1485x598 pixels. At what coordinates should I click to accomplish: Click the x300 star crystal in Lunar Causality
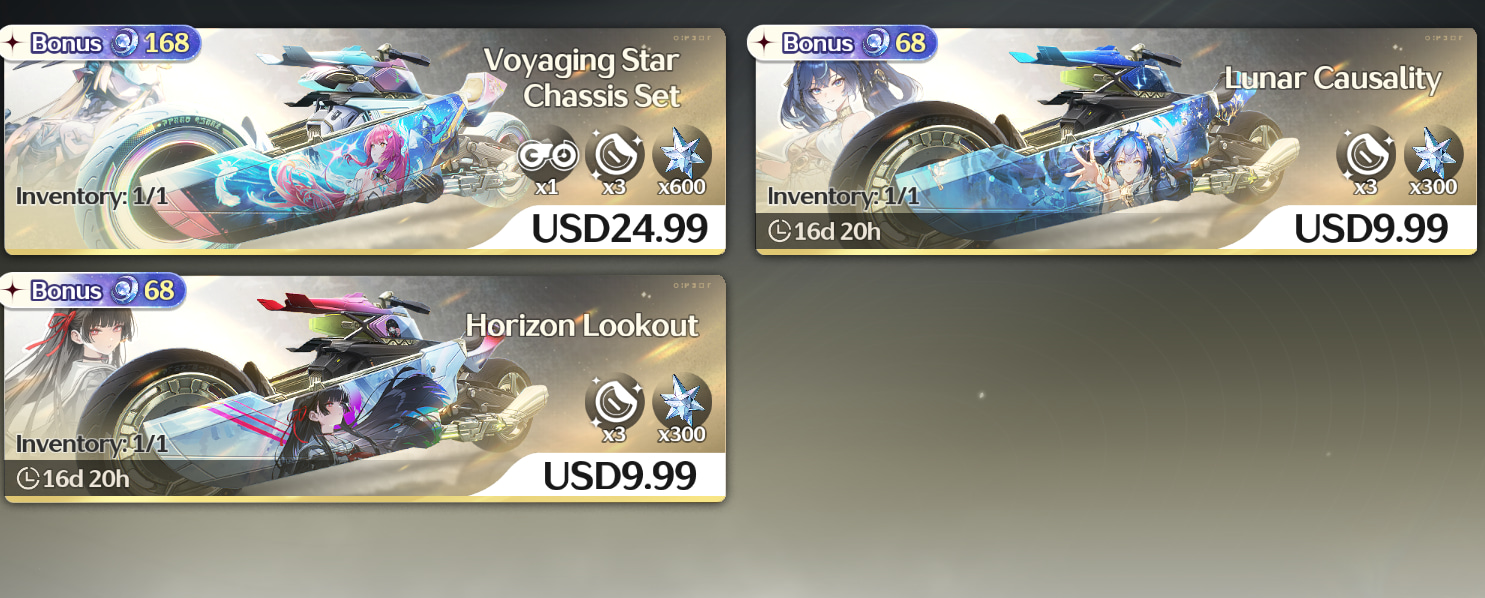click(1433, 155)
